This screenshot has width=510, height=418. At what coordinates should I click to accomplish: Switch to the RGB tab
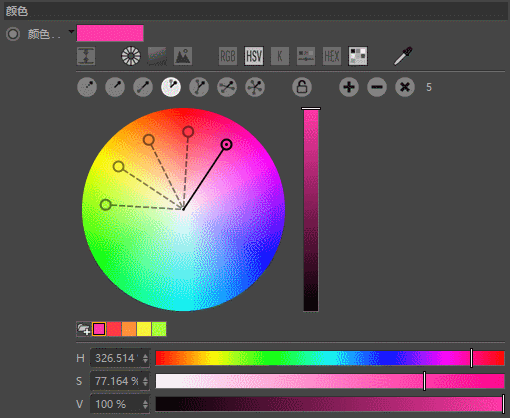pyautogui.click(x=228, y=56)
